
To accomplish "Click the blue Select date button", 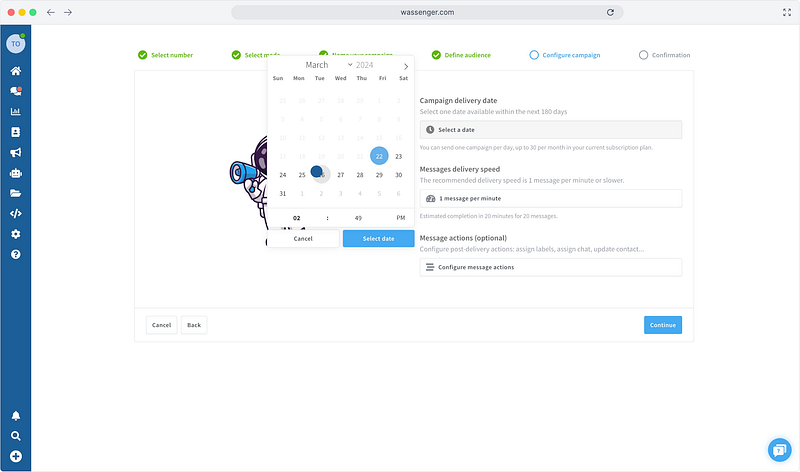I will coord(378,239).
